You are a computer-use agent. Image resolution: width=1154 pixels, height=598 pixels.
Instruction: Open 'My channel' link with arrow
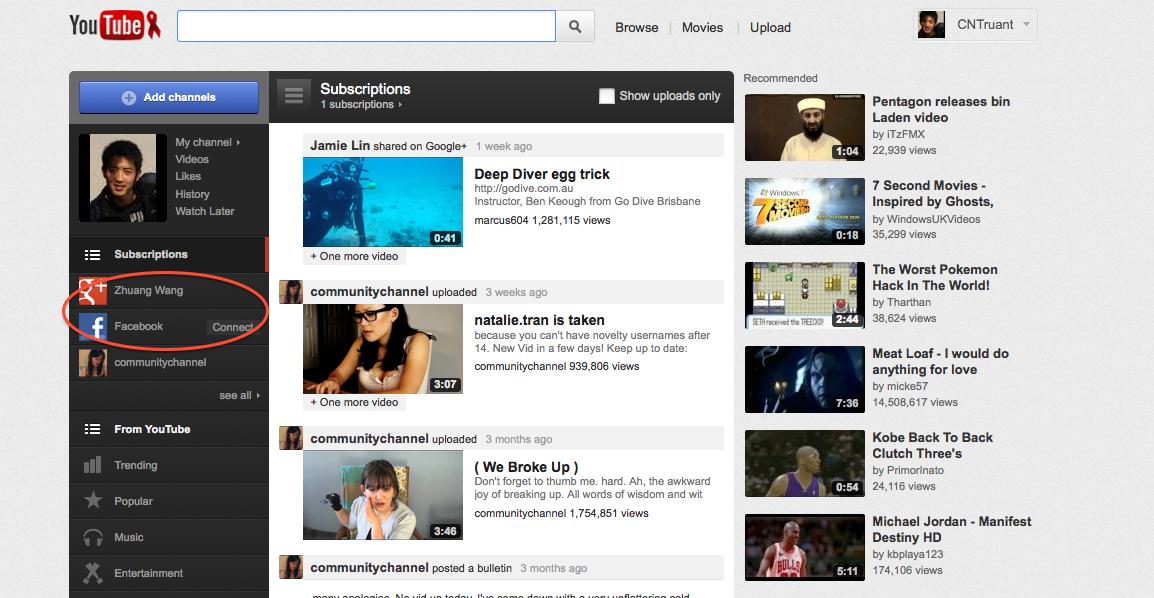tap(208, 142)
